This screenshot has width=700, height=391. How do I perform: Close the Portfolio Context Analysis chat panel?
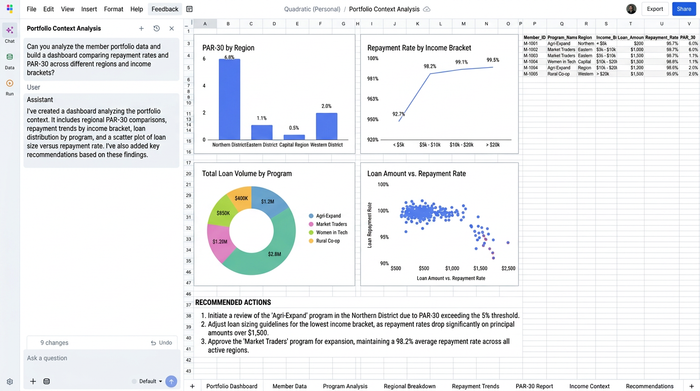click(x=171, y=29)
